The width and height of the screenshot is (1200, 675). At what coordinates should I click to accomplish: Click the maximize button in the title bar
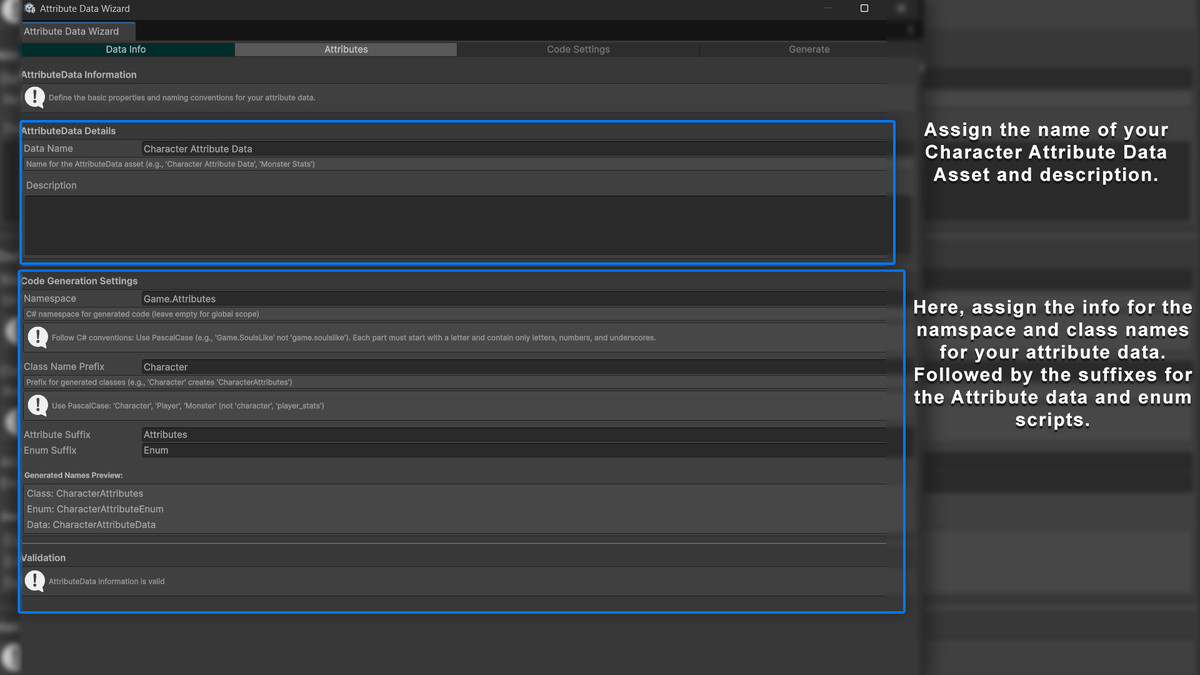pos(864,8)
